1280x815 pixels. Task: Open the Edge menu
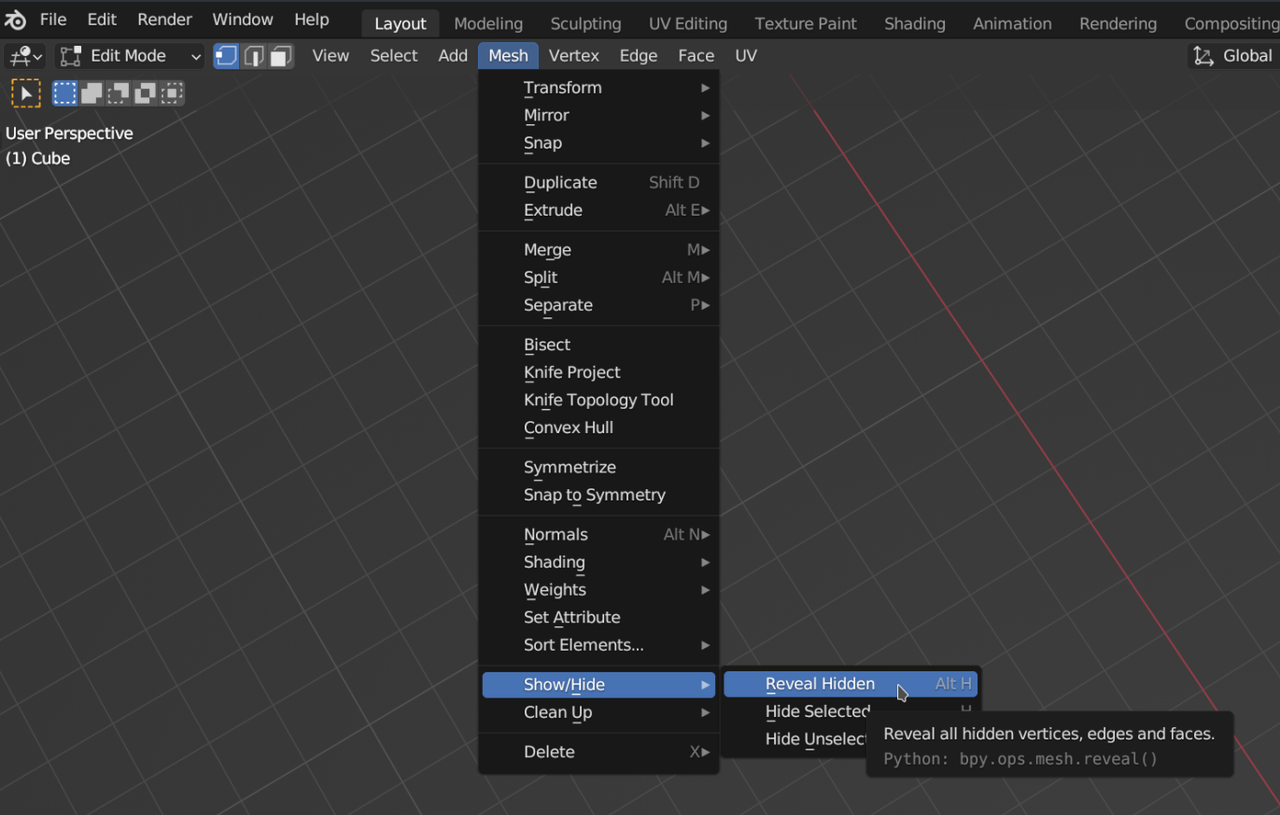tap(638, 56)
